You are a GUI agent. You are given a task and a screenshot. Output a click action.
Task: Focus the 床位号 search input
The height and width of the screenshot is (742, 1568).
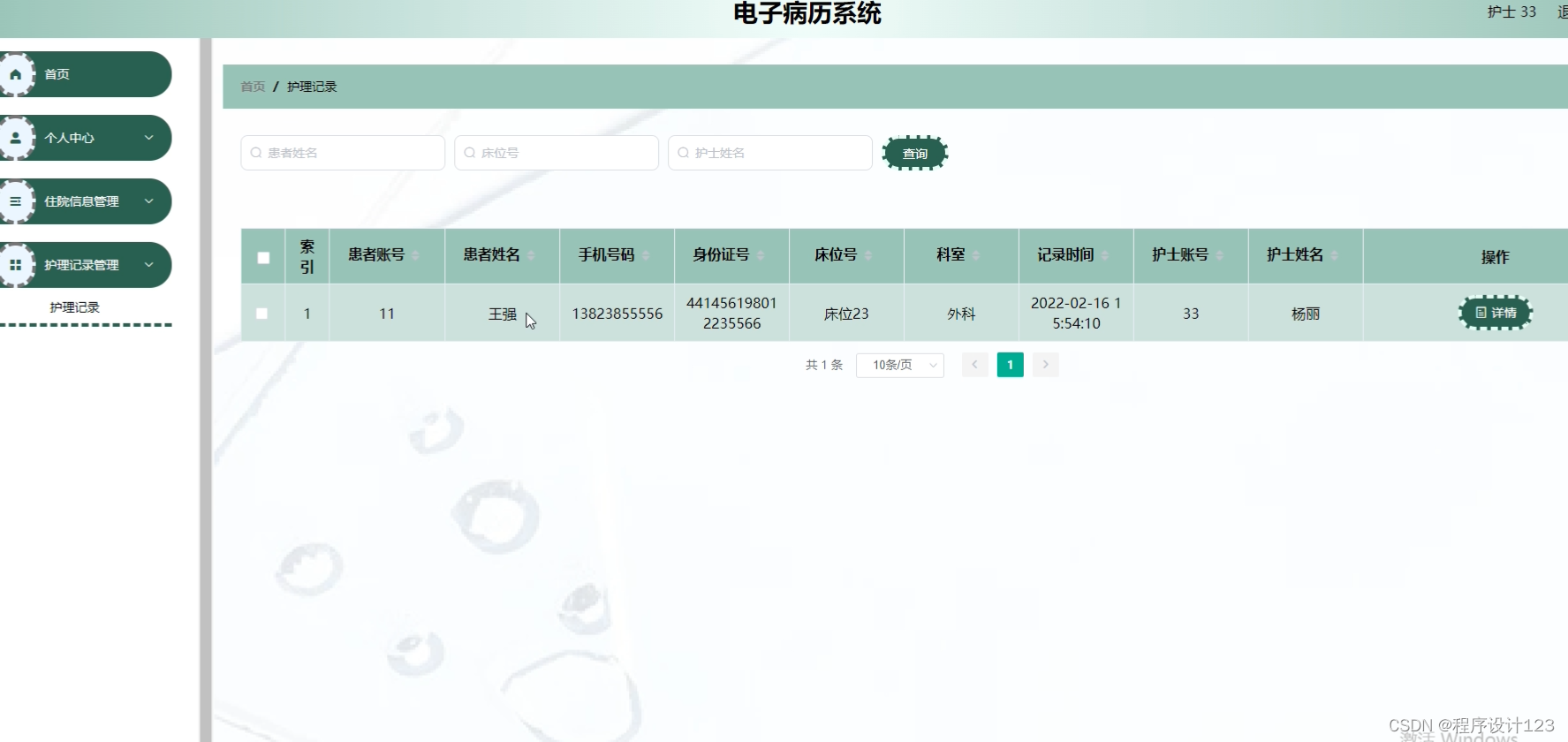click(x=557, y=153)
